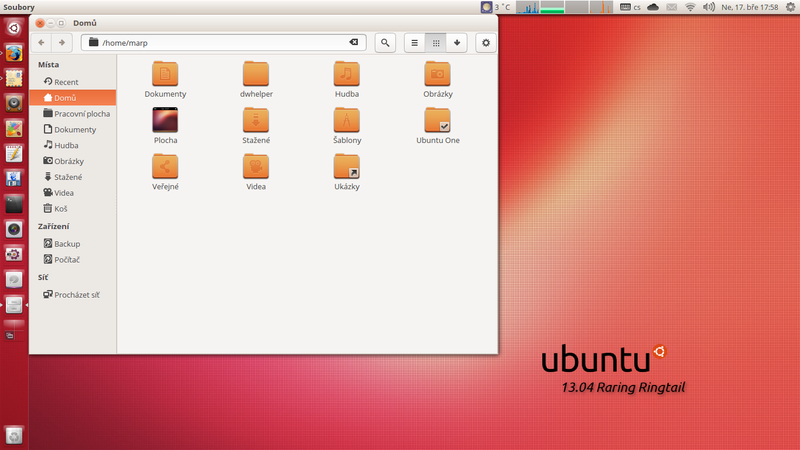Open the trash at the launcher bottom
The image size is (800, 450).
(14, 436)
